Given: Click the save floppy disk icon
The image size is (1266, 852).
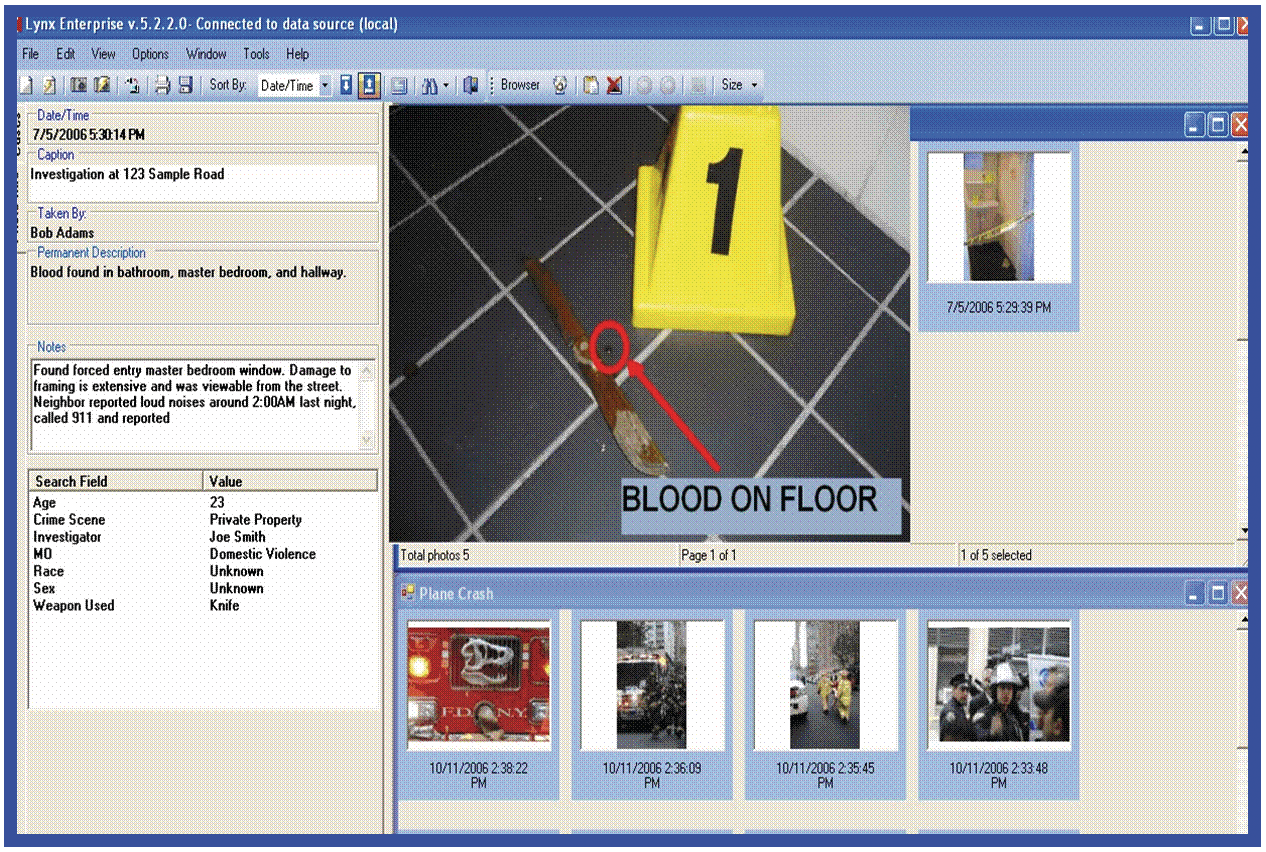Looking at the screenshot, I should pos(185,86).
